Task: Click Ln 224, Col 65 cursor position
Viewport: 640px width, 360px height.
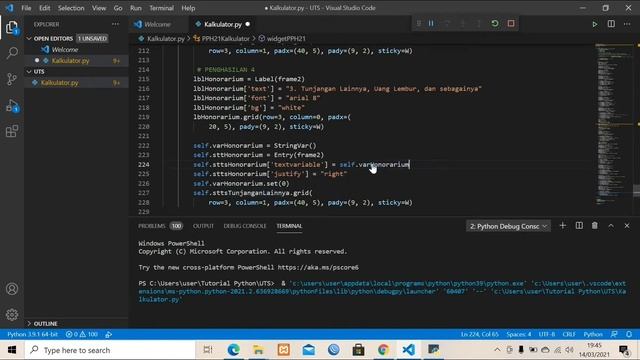Action: coord(480,334)
